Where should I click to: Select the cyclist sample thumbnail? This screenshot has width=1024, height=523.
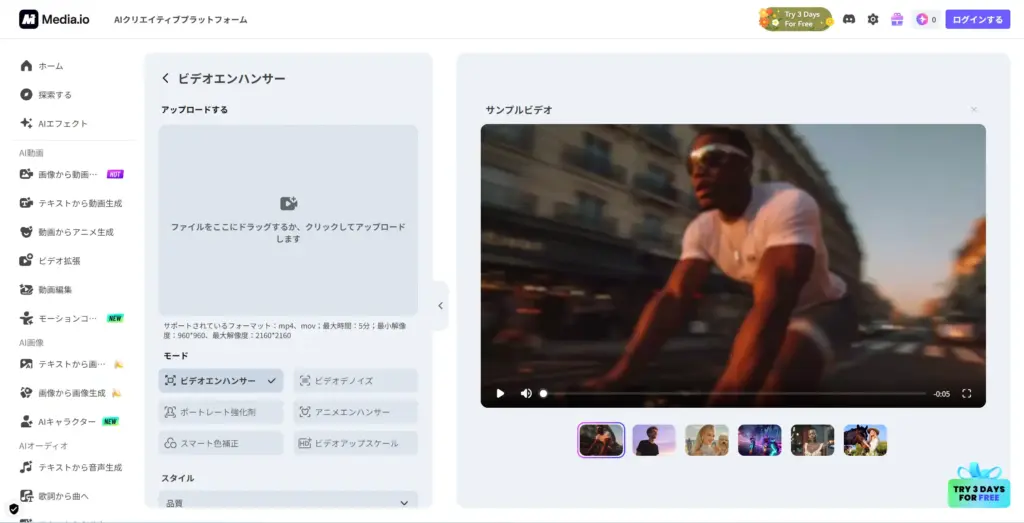coord(601,440)
